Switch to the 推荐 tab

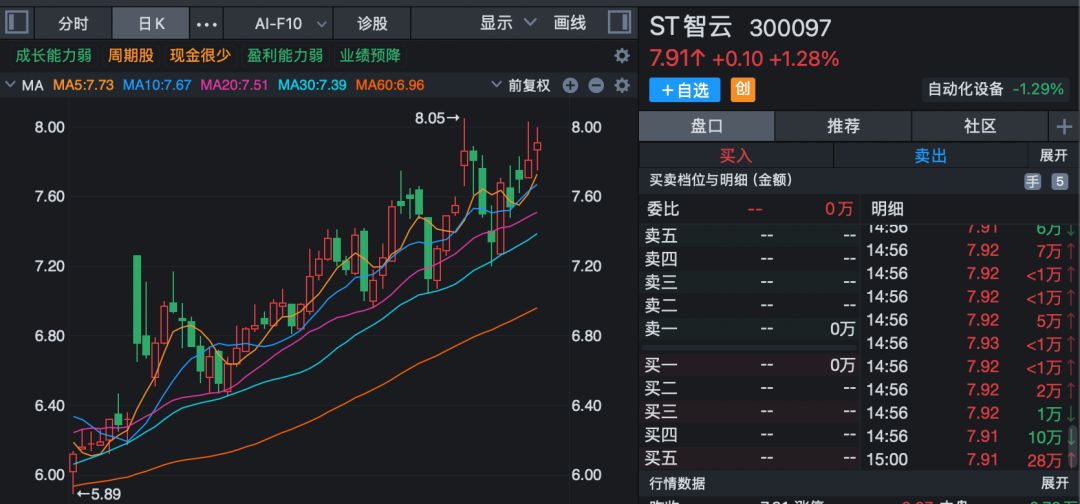pyautogui.click(x=843, y=126)
